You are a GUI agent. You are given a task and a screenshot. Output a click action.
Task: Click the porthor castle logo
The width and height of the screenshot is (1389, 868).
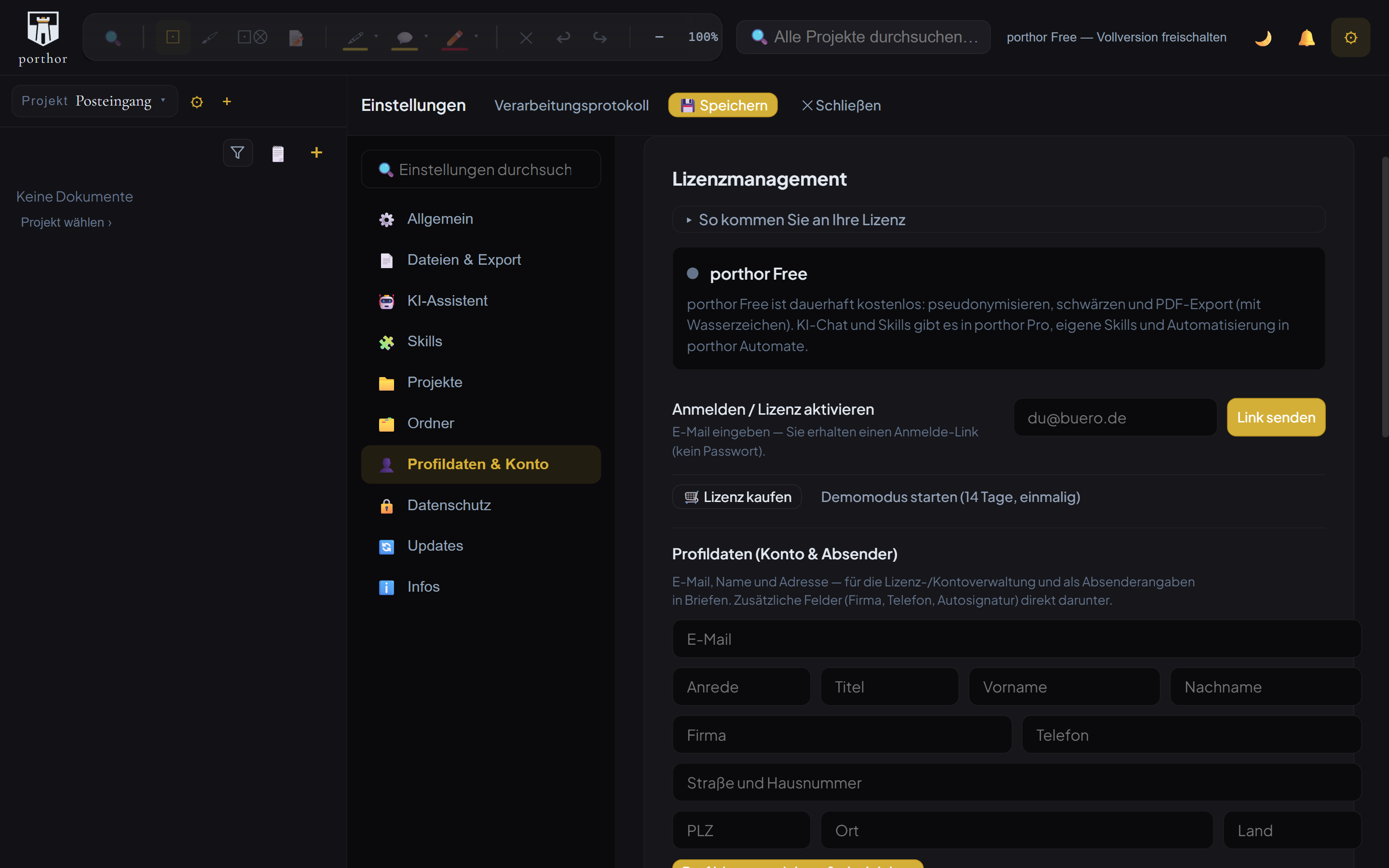(43, 29)
